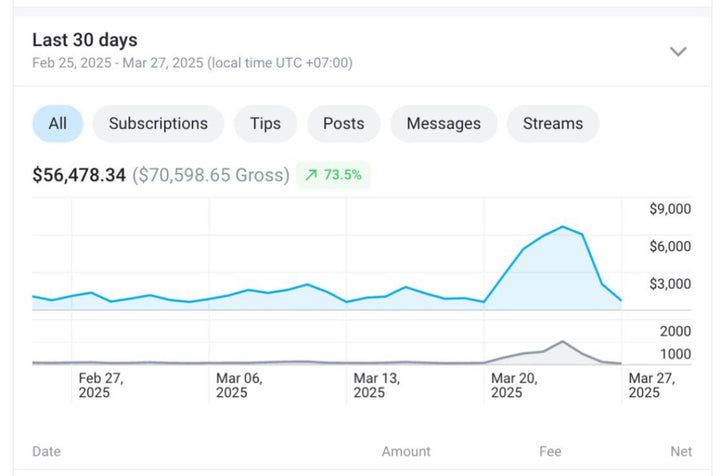Image resolution: width=720 pixels, height=476 pixels.
Task: Filter earnings by Tips
Action: point(265,124)
